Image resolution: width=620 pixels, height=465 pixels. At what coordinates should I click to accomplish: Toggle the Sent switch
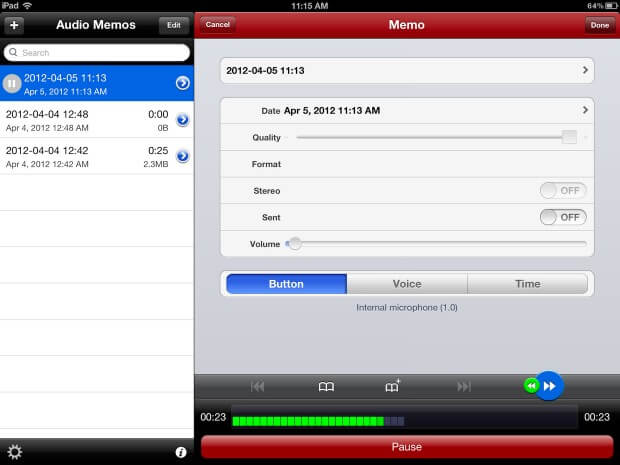tap(563, 217)
